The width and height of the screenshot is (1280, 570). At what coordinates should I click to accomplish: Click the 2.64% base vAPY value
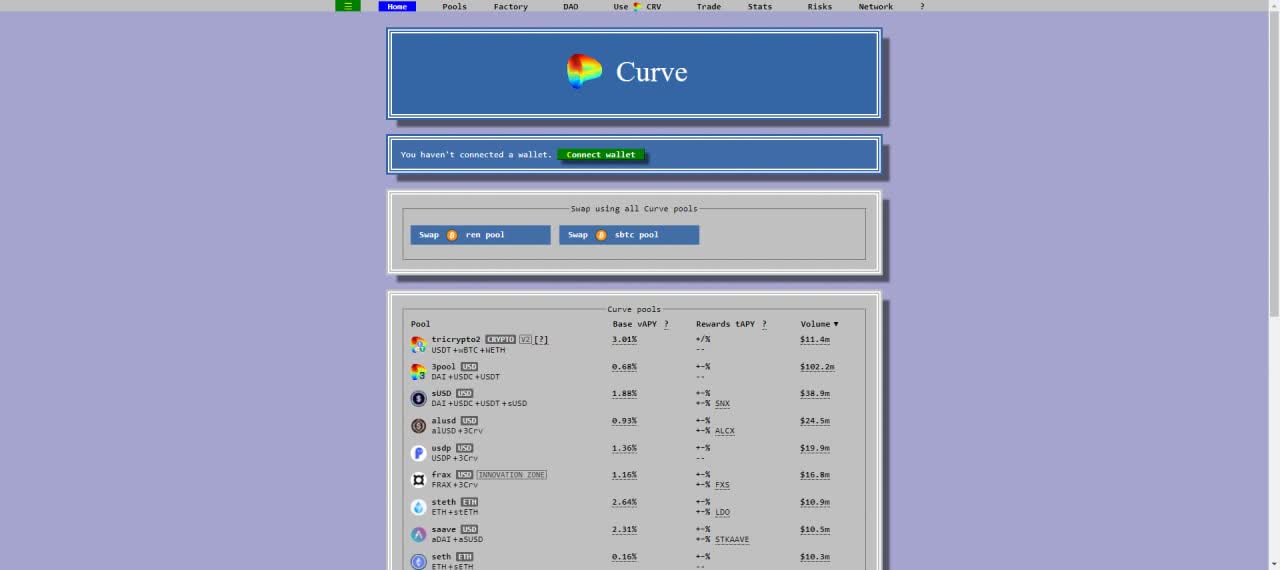tap(624, 502)
